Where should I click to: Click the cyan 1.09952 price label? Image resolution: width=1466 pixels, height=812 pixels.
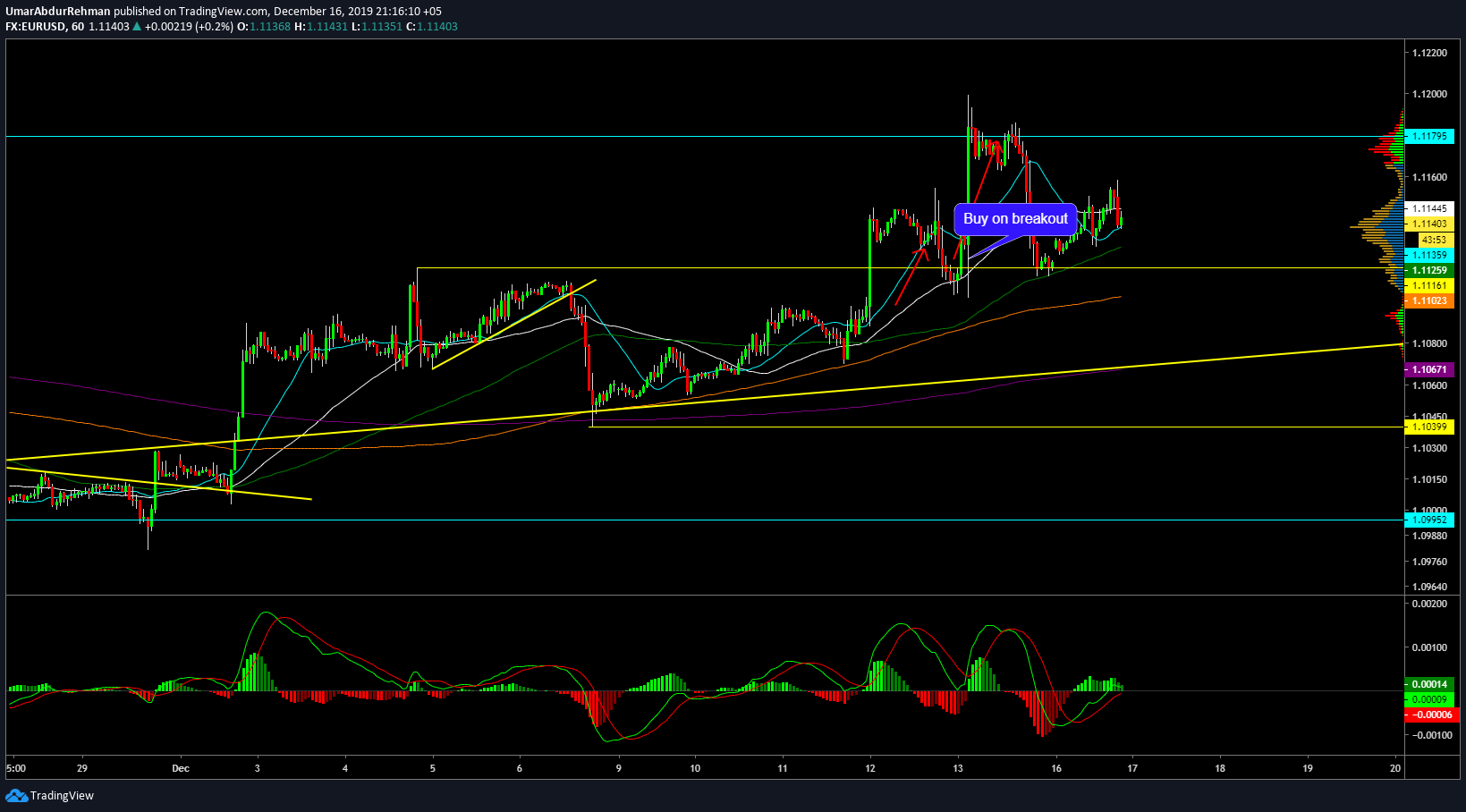coord(1429,520)
